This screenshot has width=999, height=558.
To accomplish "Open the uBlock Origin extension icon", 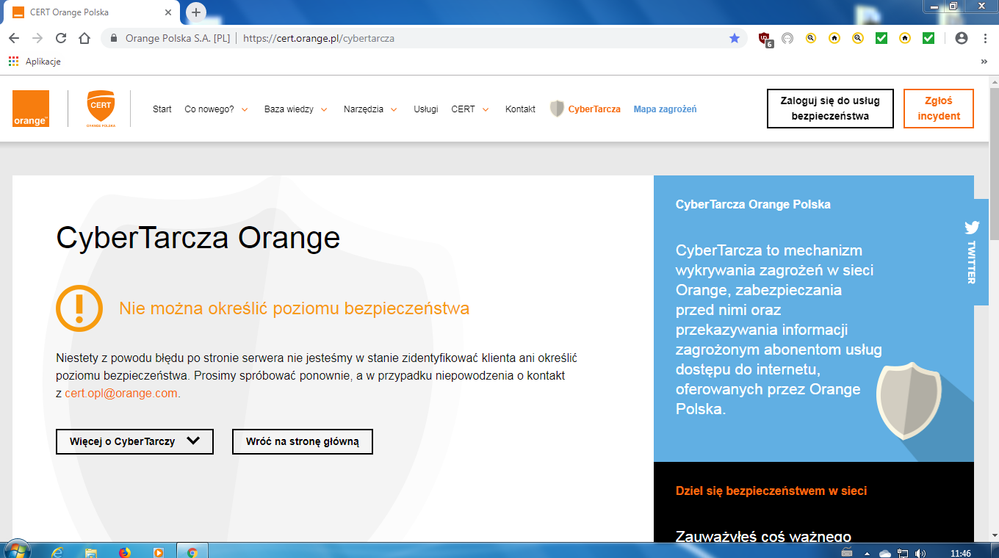I will click(765, 38).
